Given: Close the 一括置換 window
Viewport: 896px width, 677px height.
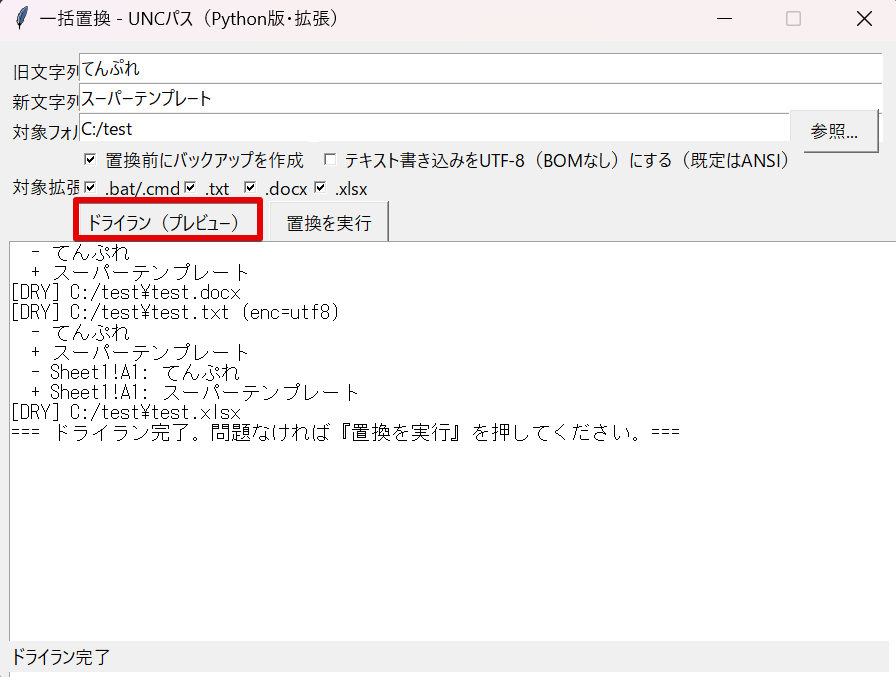Looking at the screenshot, I should click(864, 18).
